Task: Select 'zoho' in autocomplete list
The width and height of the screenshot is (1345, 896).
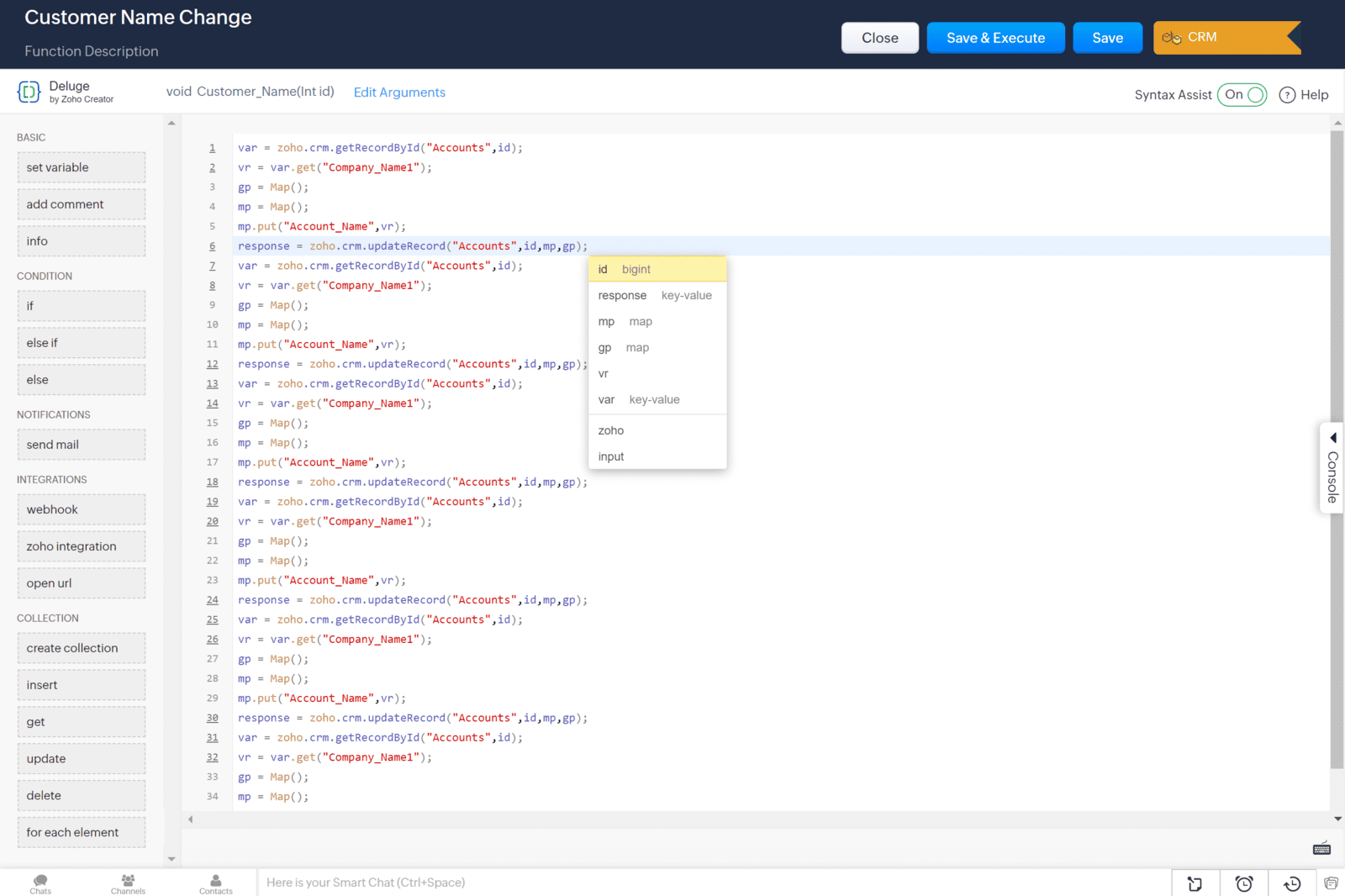Action: point(657,430)
